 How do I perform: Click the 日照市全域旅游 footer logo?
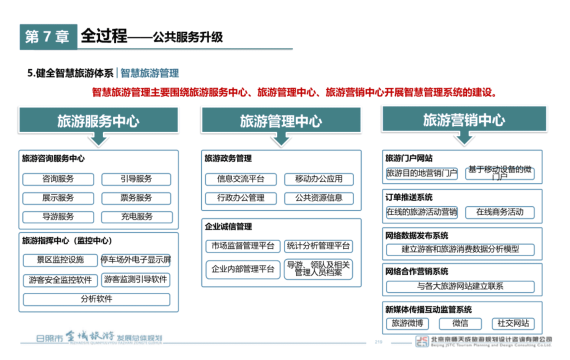99,337
